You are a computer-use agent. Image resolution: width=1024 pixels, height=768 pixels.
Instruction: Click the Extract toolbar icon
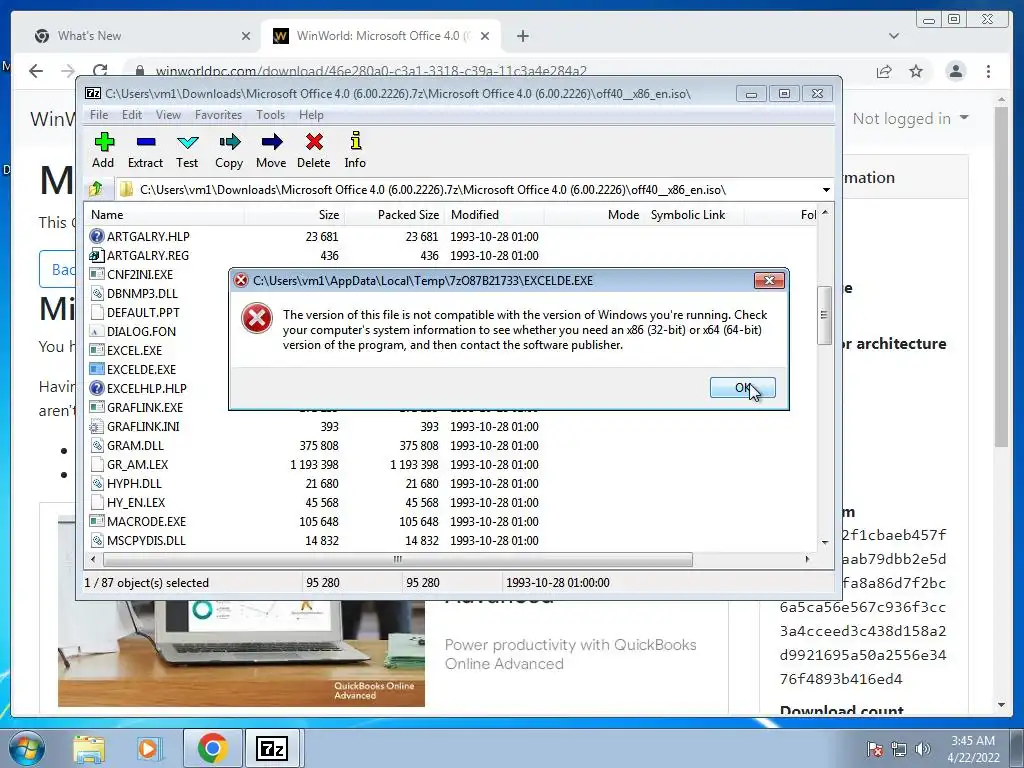coord(146,142)
